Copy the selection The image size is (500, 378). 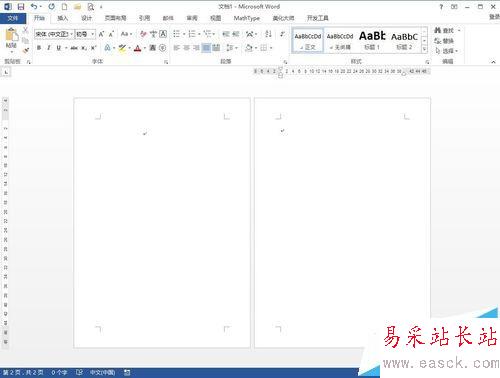click(25, 40)
